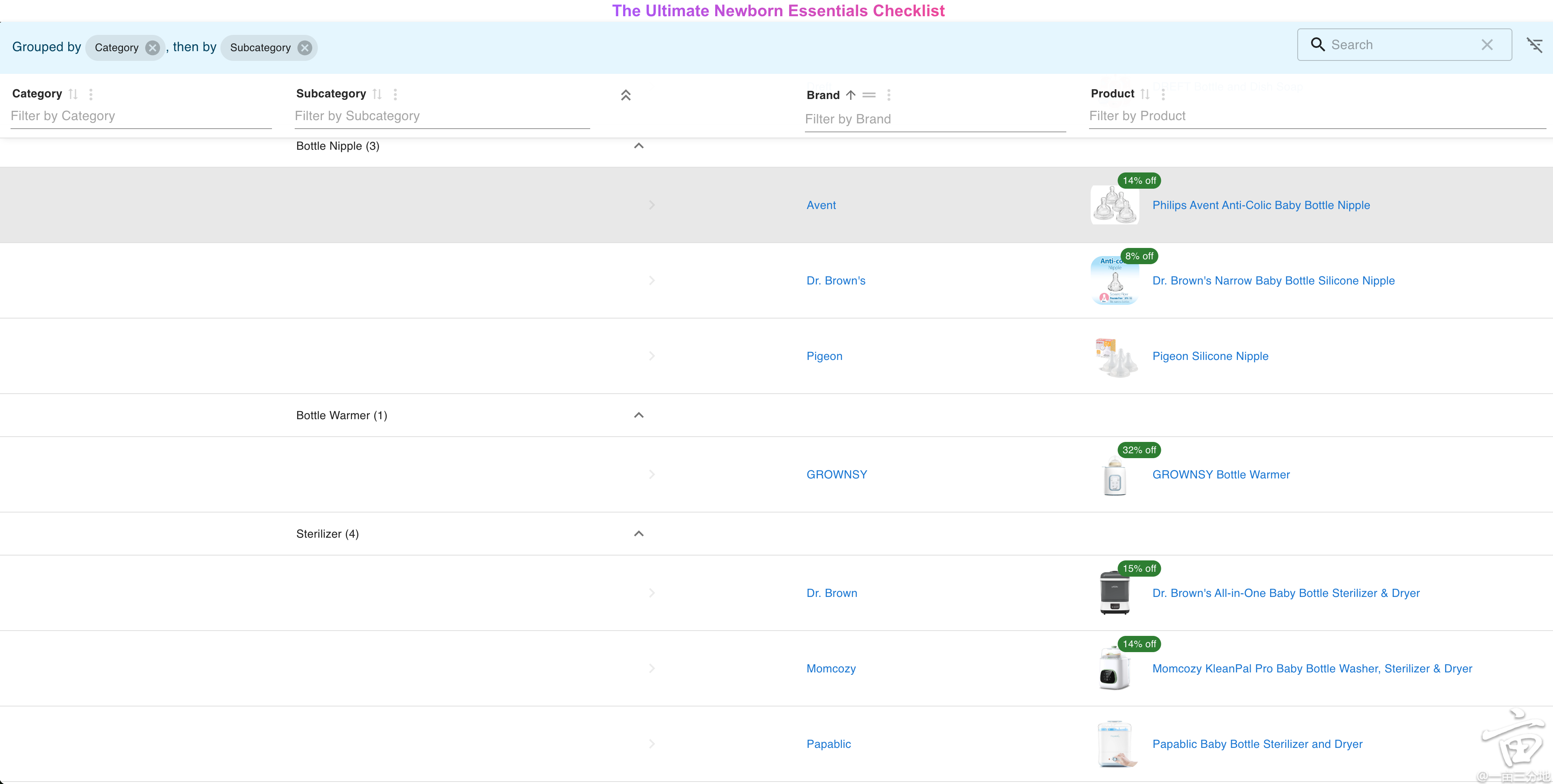Sort by Subcategory column arrows

[x=377, y=94]
